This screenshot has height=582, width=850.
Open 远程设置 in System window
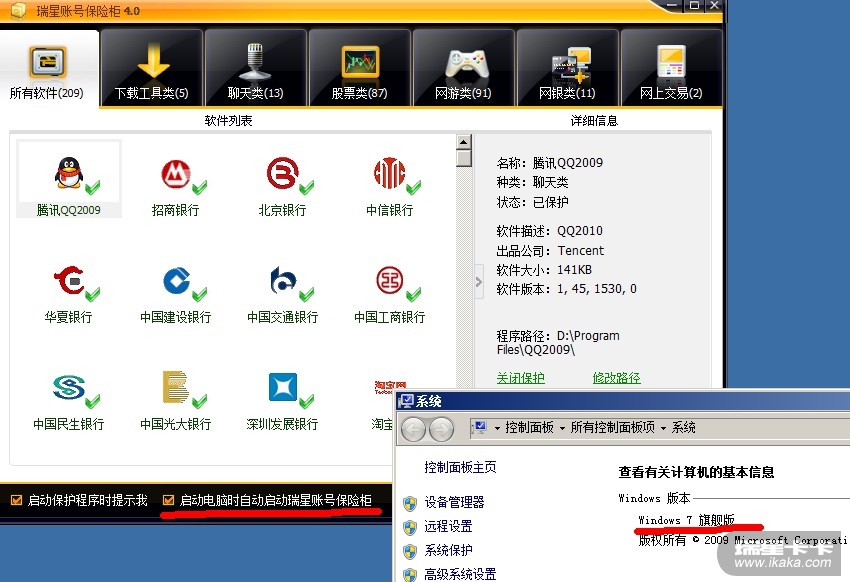point(448,526)
